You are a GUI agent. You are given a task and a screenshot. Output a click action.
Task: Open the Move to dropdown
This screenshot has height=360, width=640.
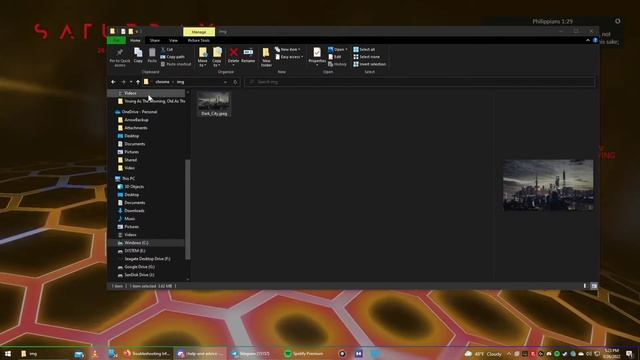tap(203, 57)
